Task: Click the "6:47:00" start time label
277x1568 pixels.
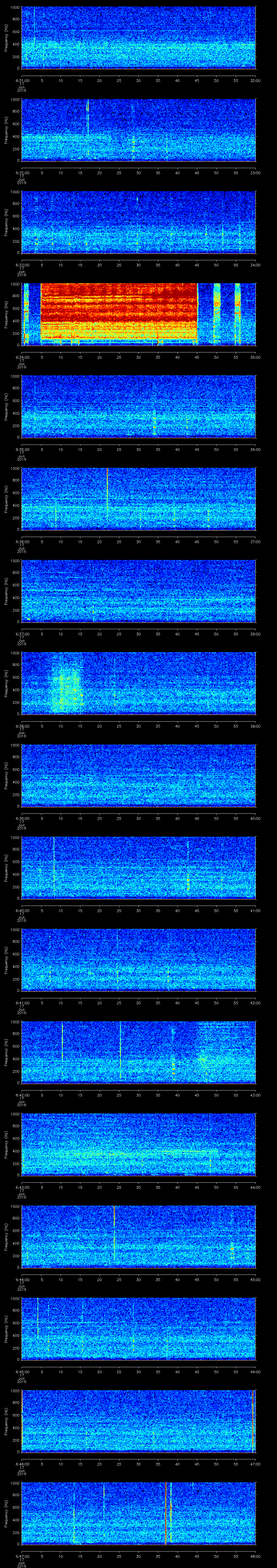Action: tap(22, 1557)
